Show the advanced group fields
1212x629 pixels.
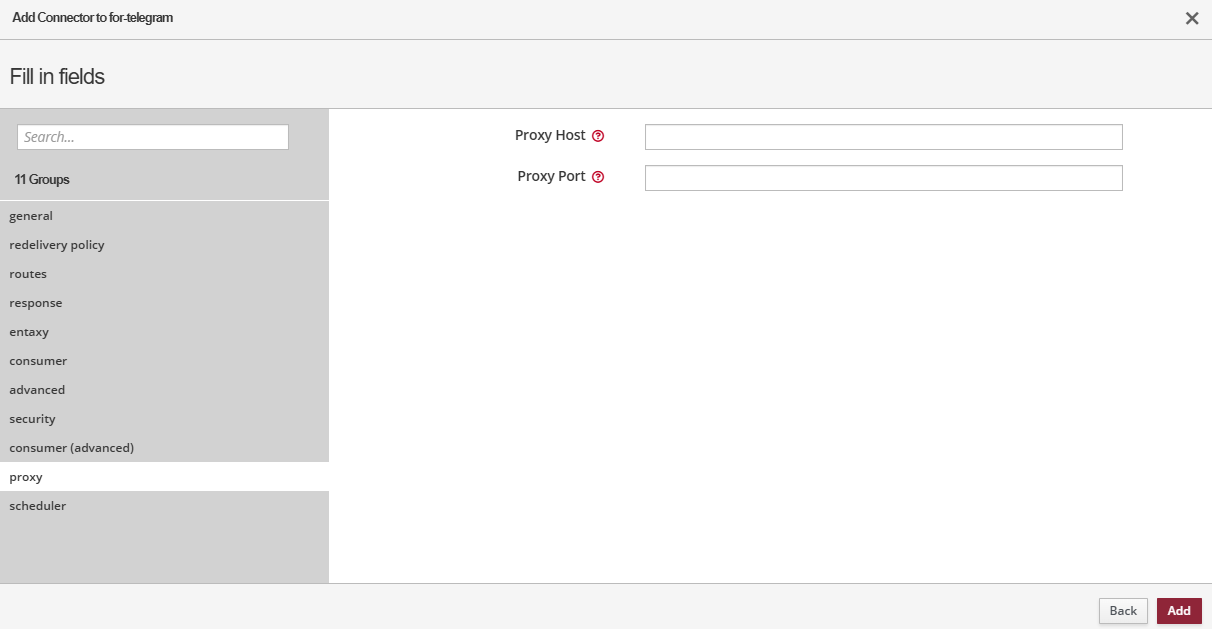pyautogui.click(x=37, y=390)
